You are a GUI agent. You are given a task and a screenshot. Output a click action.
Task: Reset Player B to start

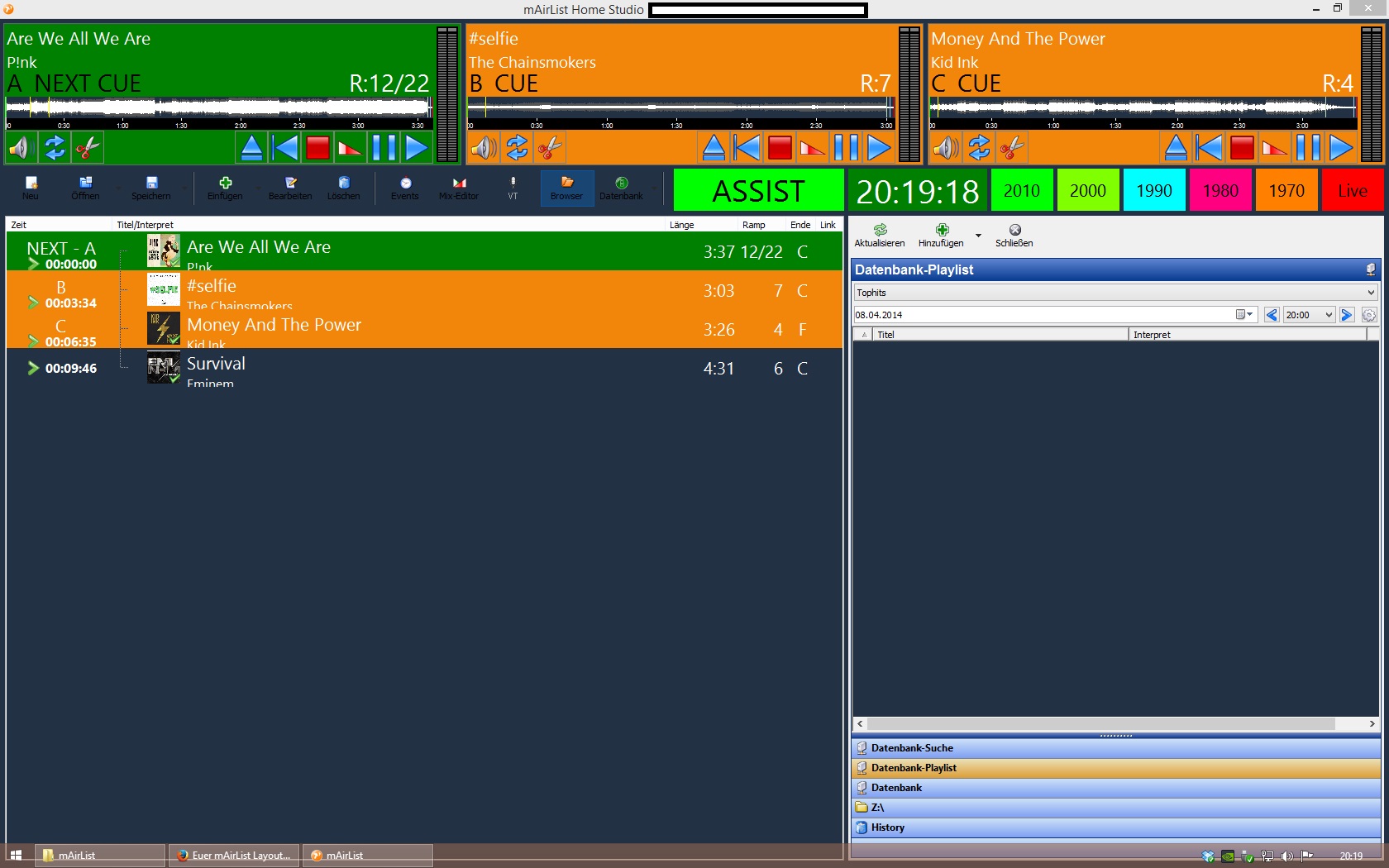click(747, 148)
